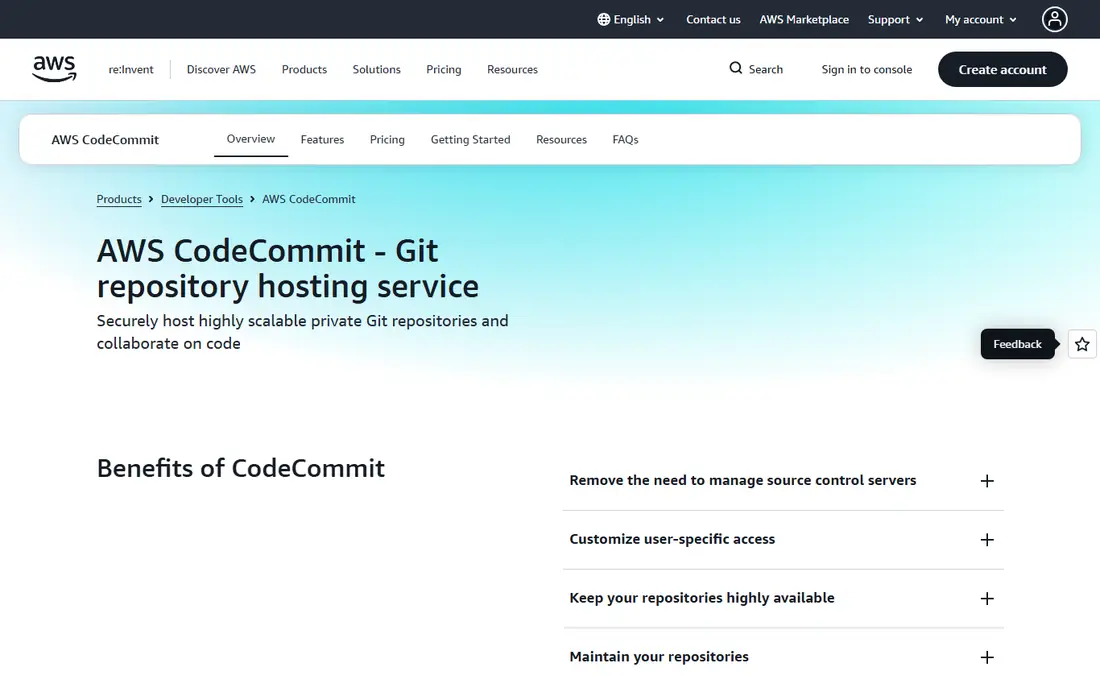Click the Products breadcrumb link
Viewport: 1100px width, 688px height.
[x=119, y=199]
